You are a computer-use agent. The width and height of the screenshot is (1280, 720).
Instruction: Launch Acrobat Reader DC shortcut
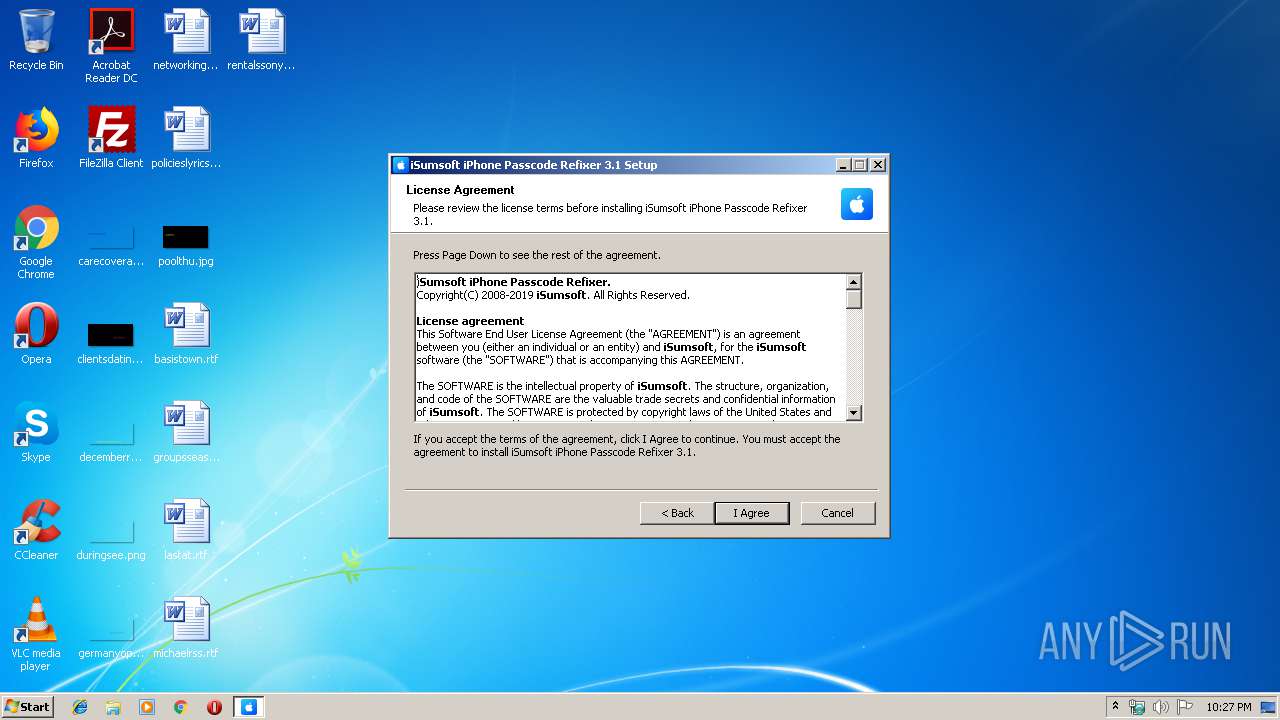tap(111, 46)
